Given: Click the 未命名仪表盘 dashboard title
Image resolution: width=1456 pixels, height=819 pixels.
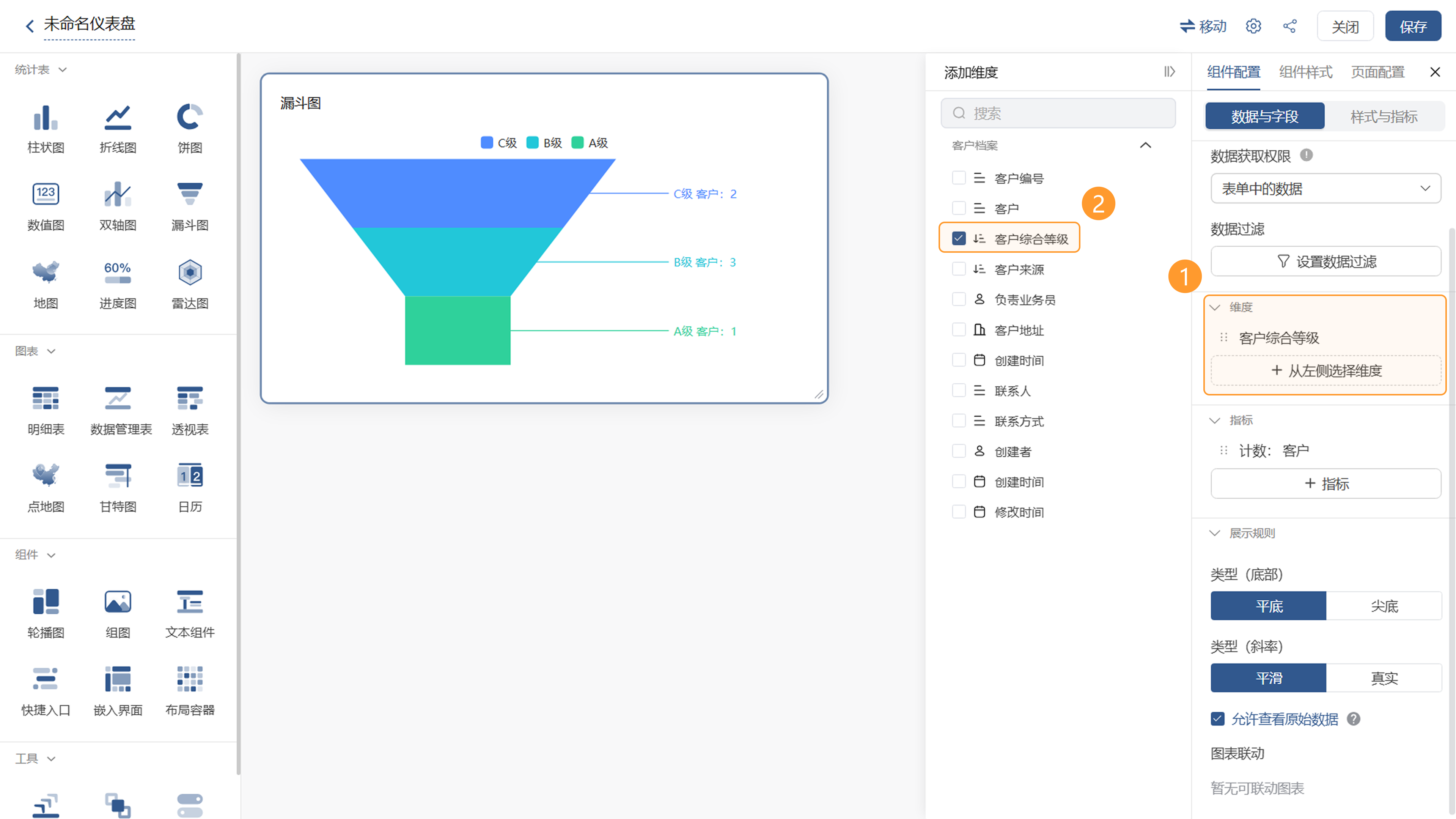Looking at the screenshot, I should (x=89, y=24).
